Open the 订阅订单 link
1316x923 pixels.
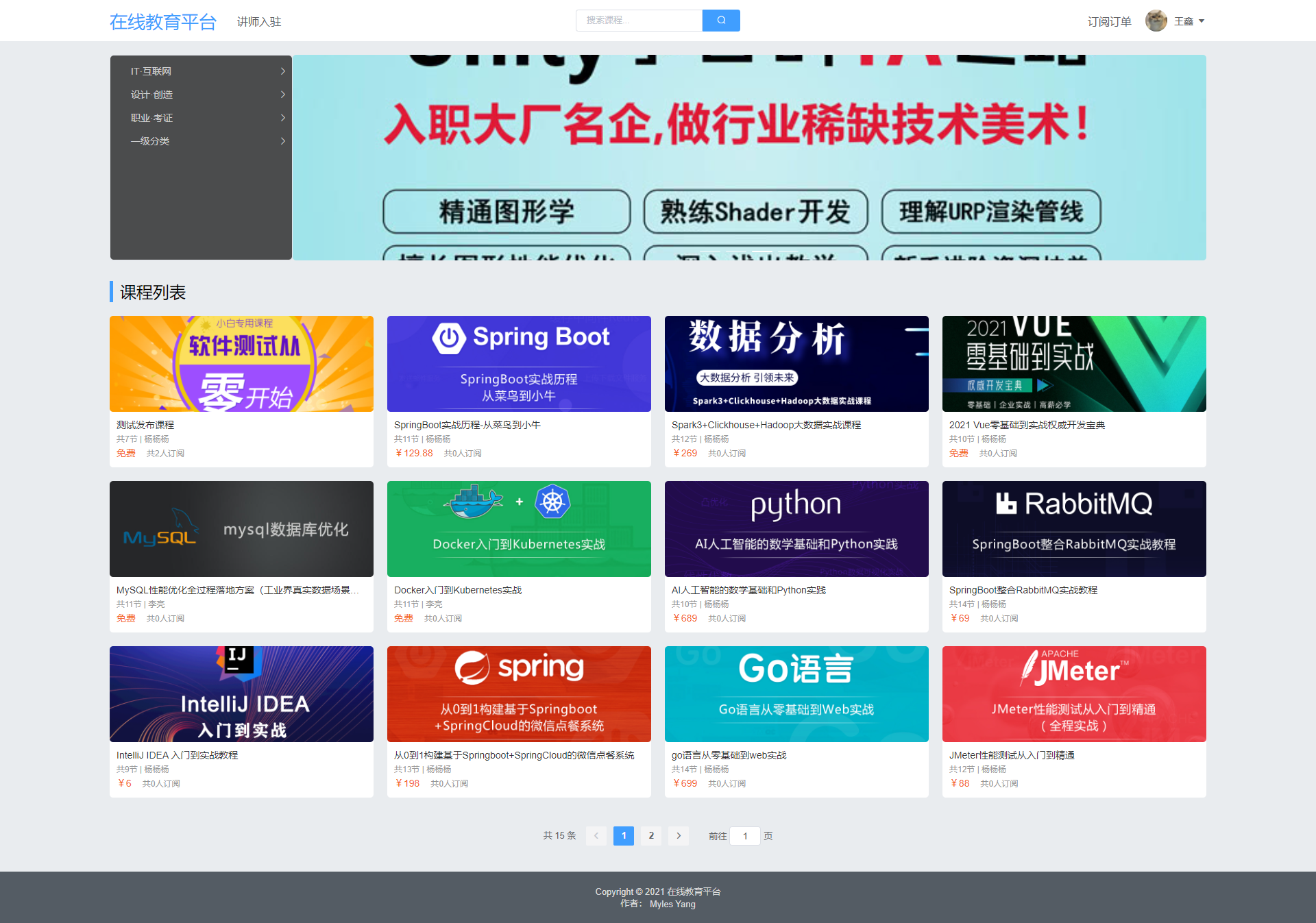click(x=1109, y=22)
